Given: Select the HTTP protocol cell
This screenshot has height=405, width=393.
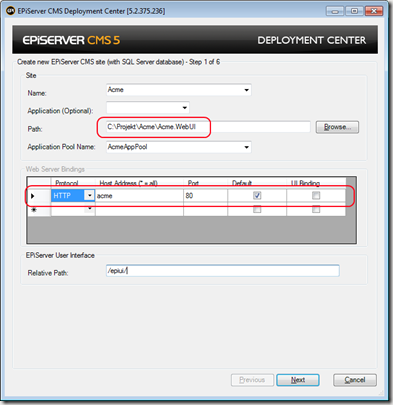Looking at the screenshot, I should click(68, 196).
